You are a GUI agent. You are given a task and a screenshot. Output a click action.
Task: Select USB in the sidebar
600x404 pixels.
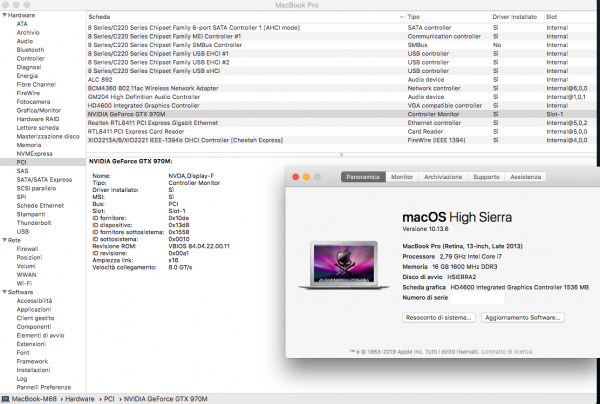pyautogui.click(x=23, y=231)
